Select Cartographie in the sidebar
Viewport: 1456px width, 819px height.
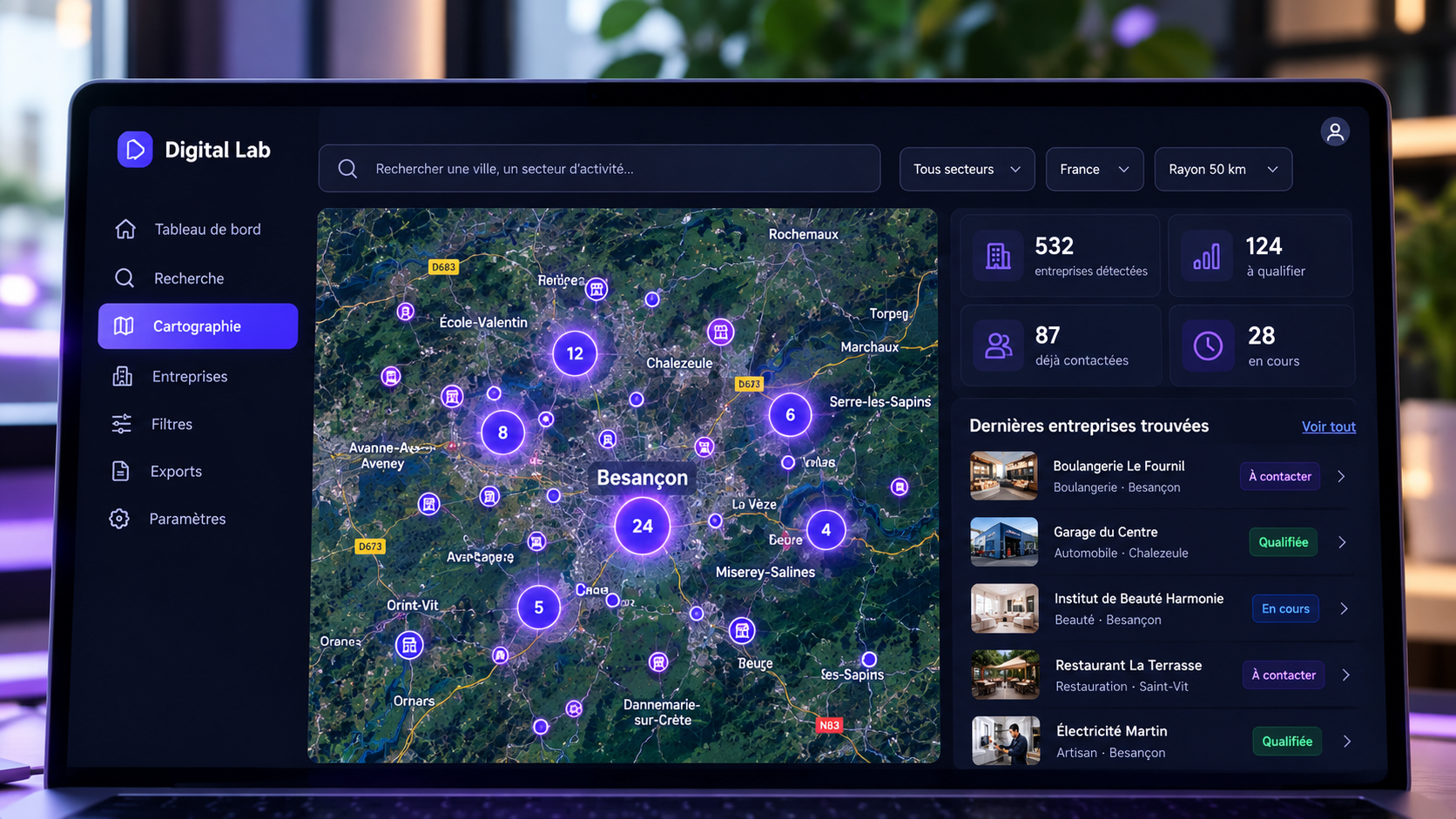point(198,326)
